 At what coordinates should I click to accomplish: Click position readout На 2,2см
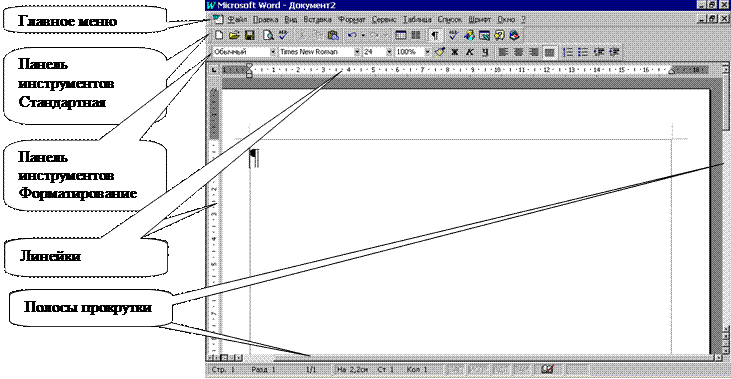pyautogui.click(x=352, y=370)
